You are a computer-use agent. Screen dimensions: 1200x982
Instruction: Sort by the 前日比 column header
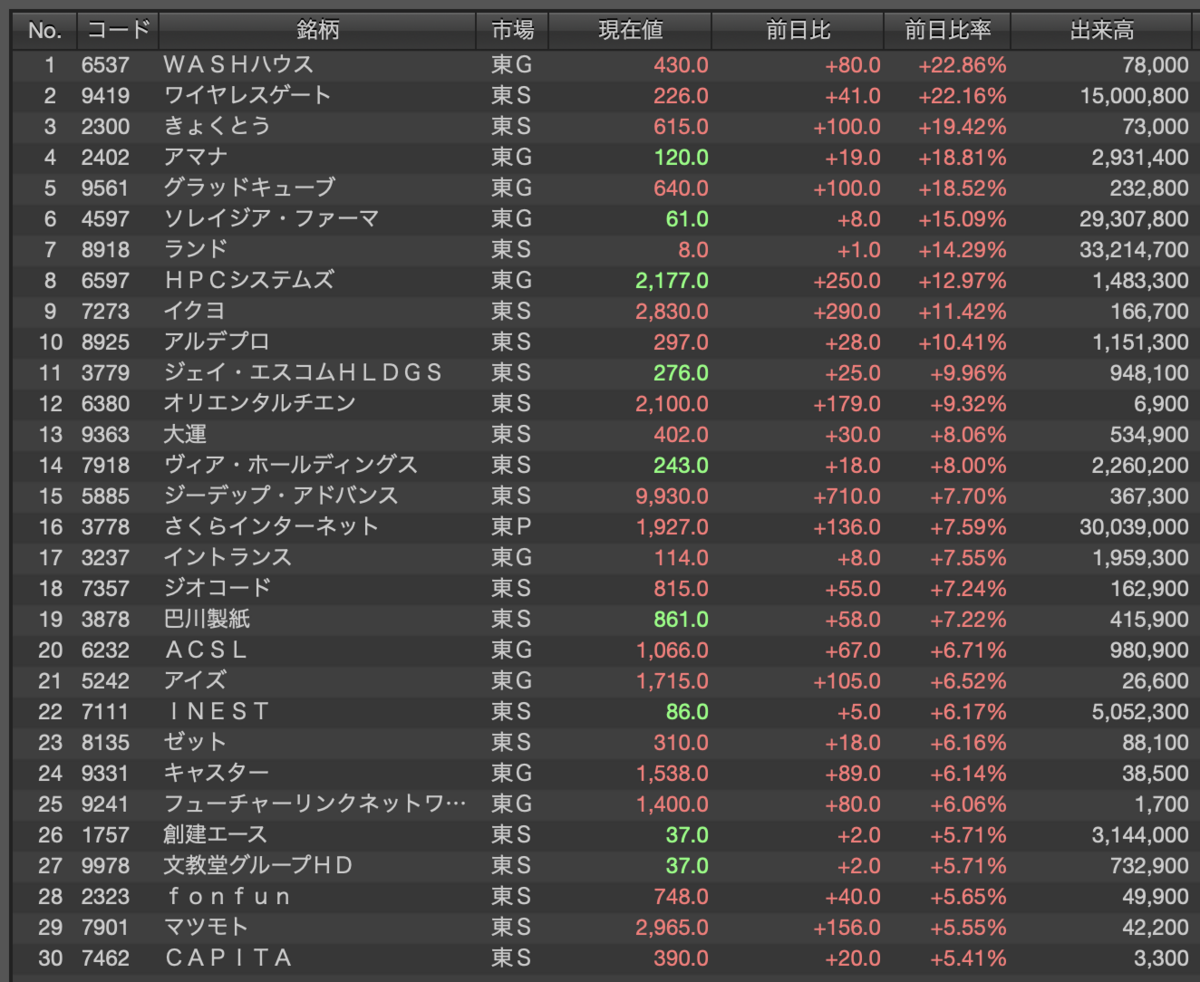pos(798,31)
